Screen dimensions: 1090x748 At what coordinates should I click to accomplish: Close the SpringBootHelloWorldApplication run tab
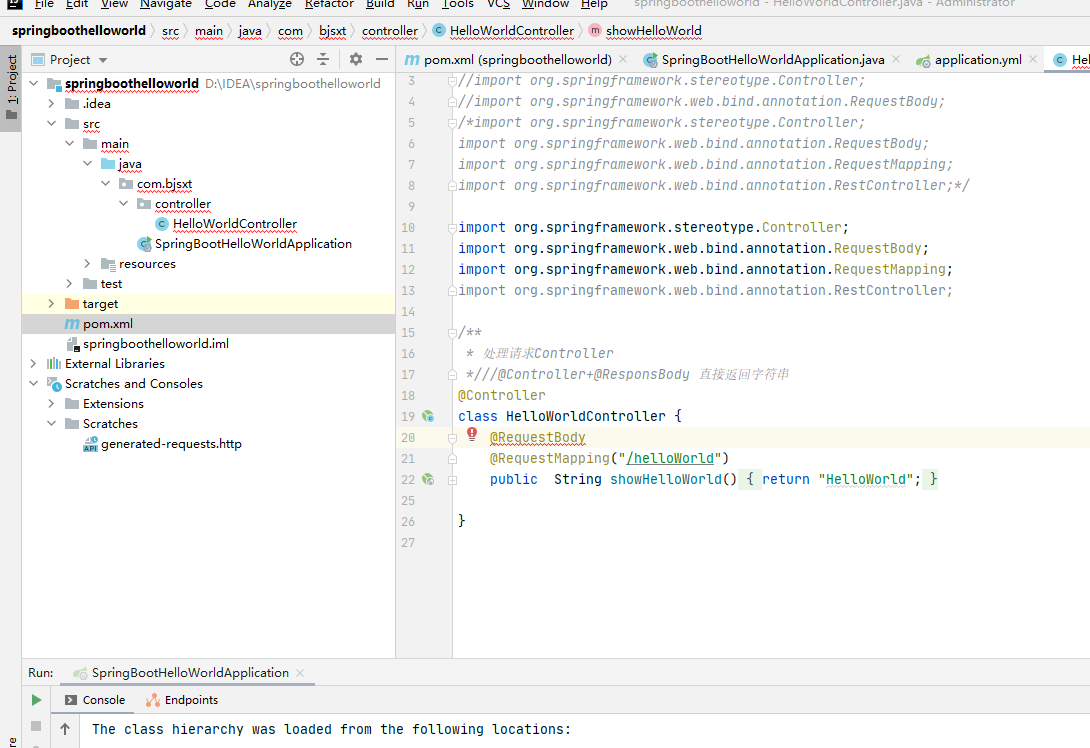coord(300,673)
